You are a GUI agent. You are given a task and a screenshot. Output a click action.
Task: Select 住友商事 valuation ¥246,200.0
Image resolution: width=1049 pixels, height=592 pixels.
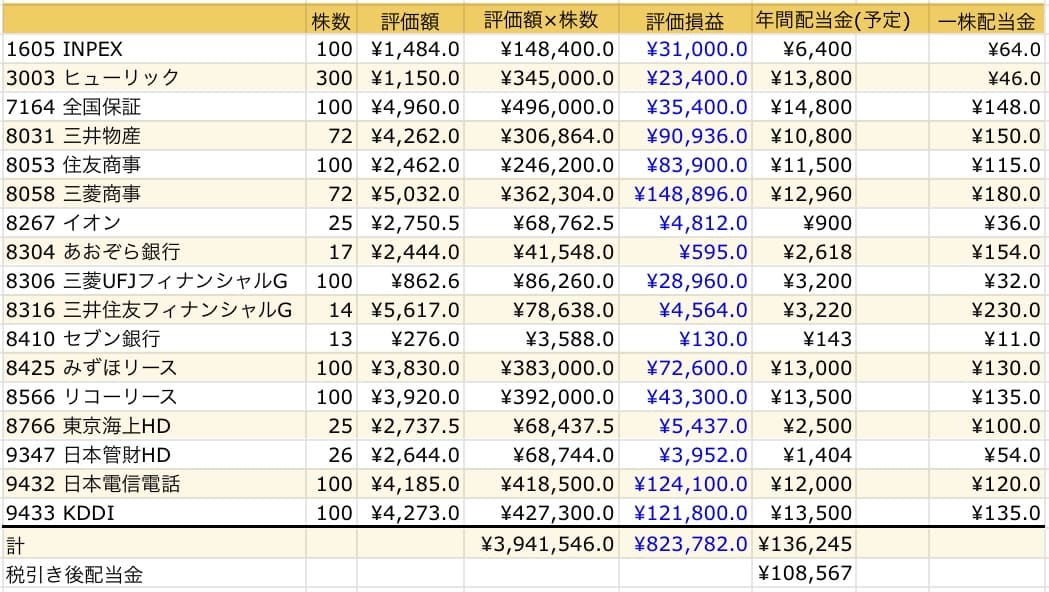pos(541,165)
